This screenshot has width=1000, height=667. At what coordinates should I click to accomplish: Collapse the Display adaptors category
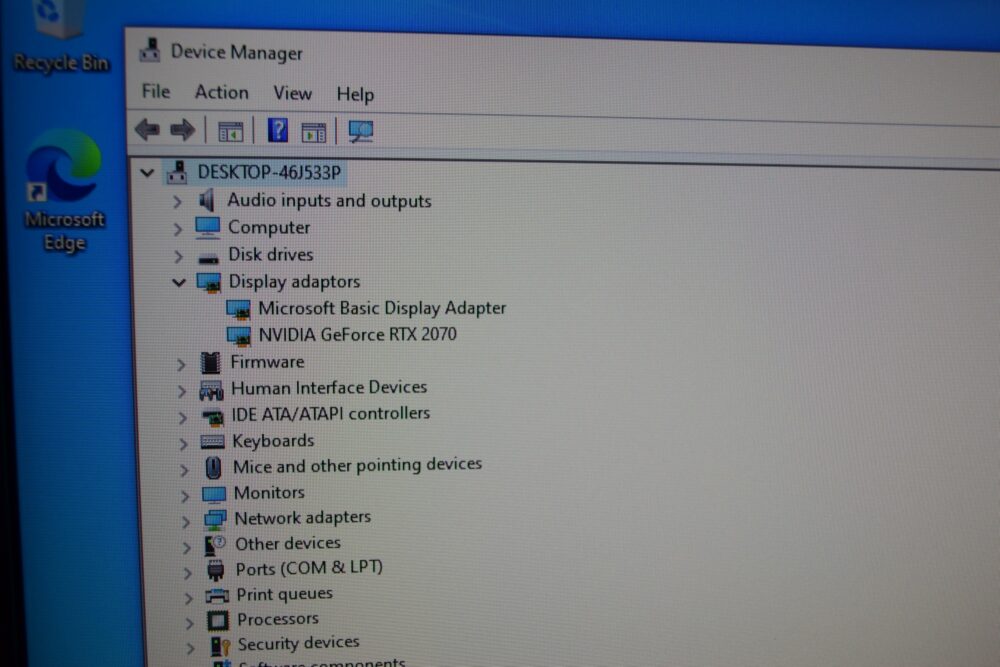coord(179,282)
